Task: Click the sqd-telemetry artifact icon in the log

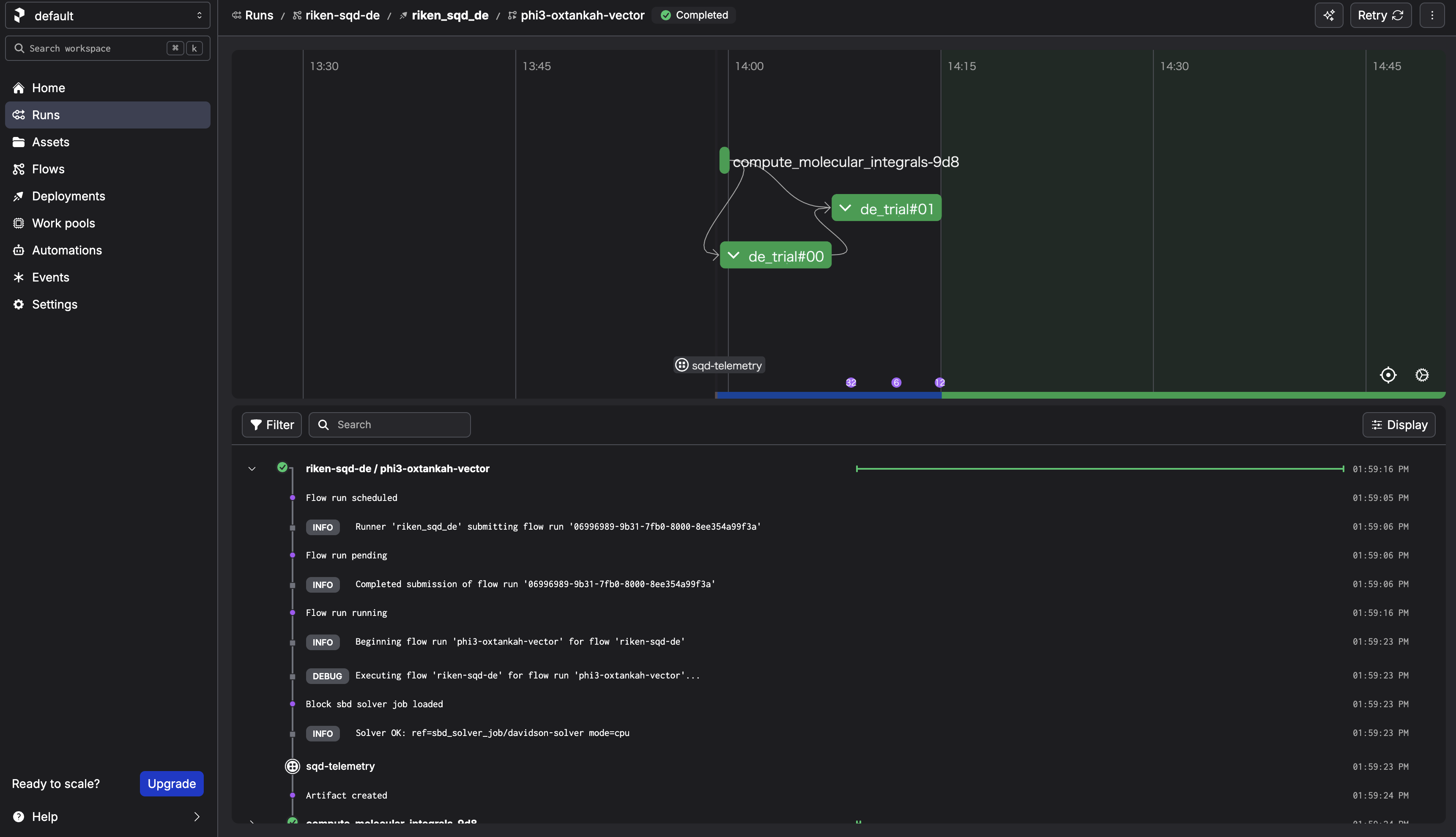Action: coord(293,766)
